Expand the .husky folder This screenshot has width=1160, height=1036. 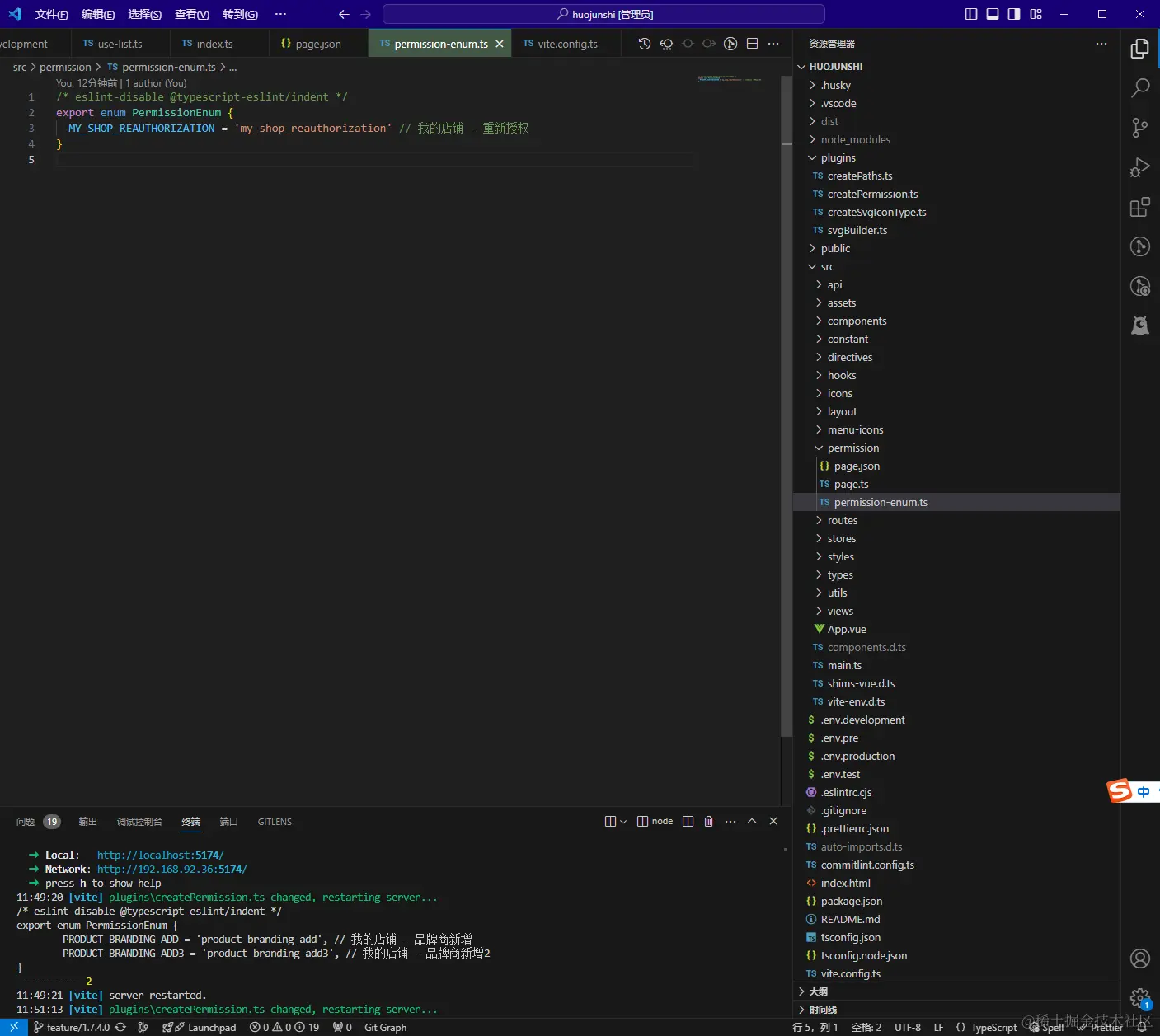(956, 85)
